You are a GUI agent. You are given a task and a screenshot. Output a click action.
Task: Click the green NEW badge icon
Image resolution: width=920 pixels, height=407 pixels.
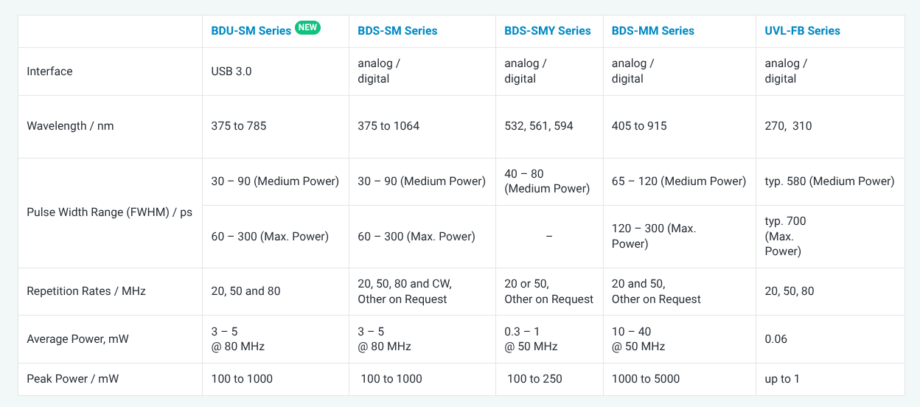307,28
